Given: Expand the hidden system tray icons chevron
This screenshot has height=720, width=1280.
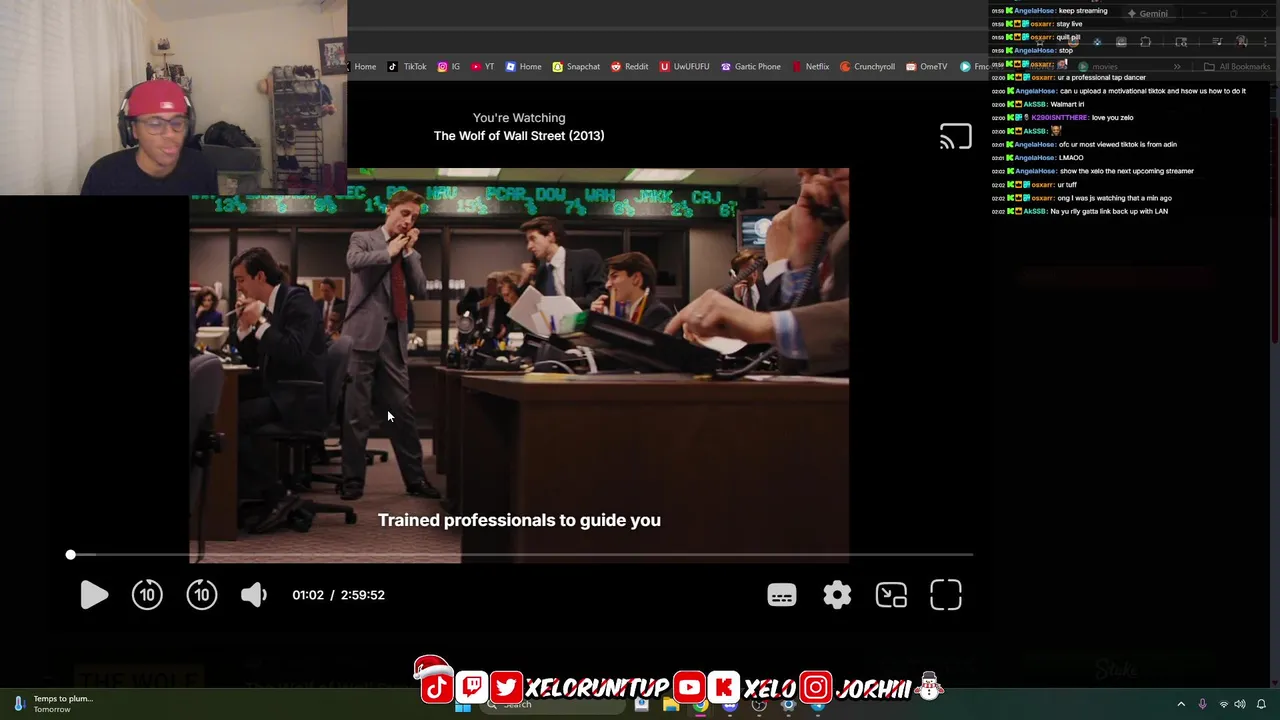Looking at the screenshot, I should [x=1181, y=704].
